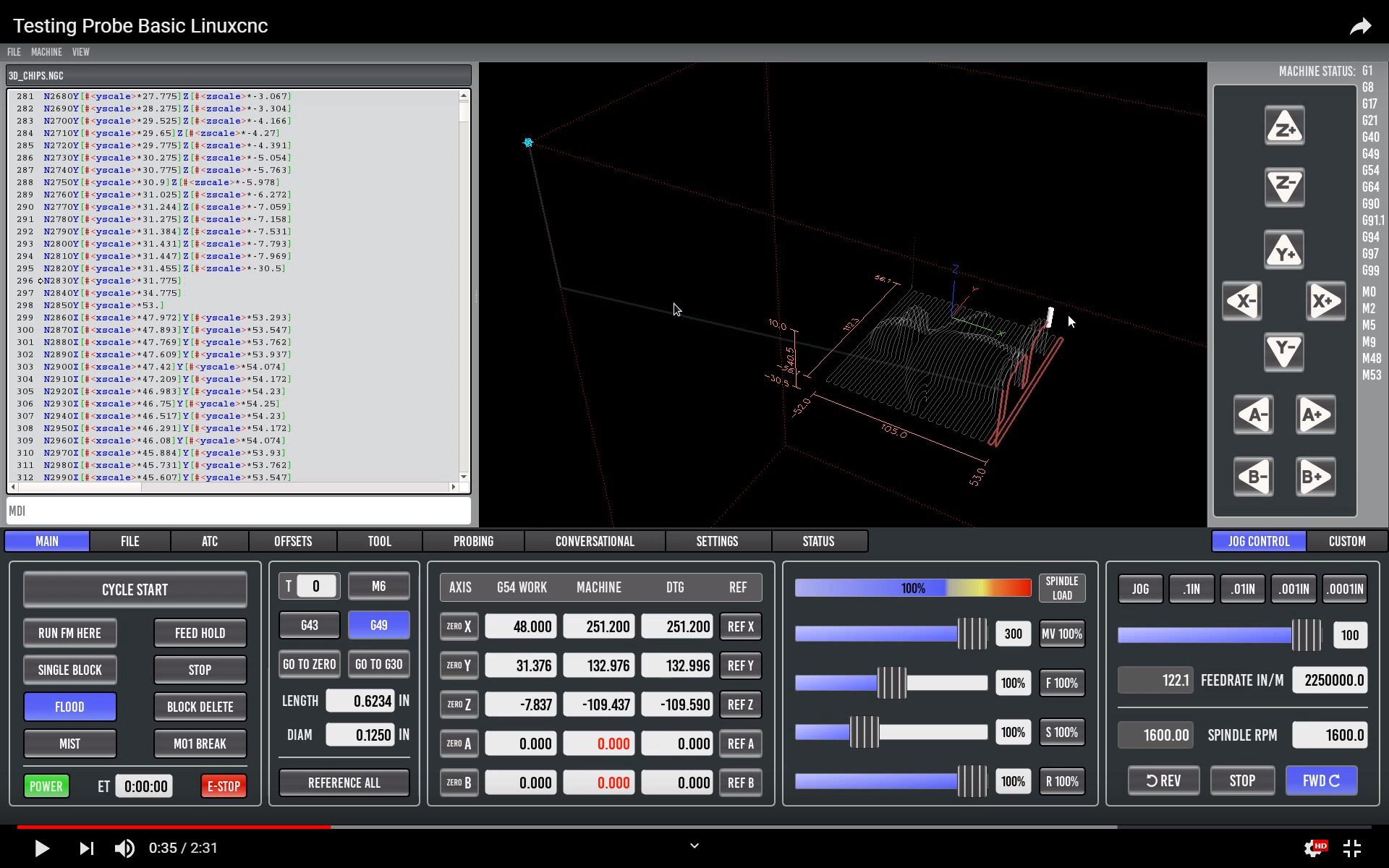Toggle the E-STOP button
This screenshot has width=1389, height=868.
[224, 786]
